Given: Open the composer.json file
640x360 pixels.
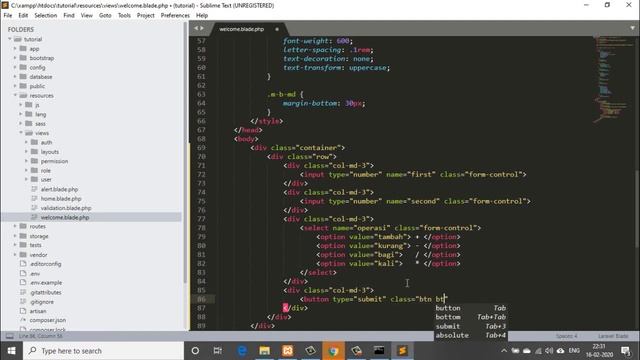Looking at the screenshot, I should pyautogui.click(x=47, y=320).
